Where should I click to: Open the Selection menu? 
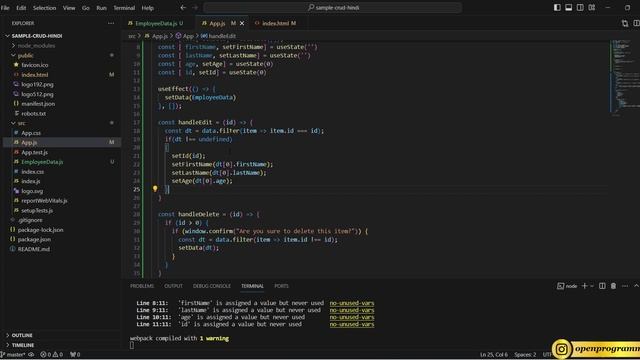[44, 8]
